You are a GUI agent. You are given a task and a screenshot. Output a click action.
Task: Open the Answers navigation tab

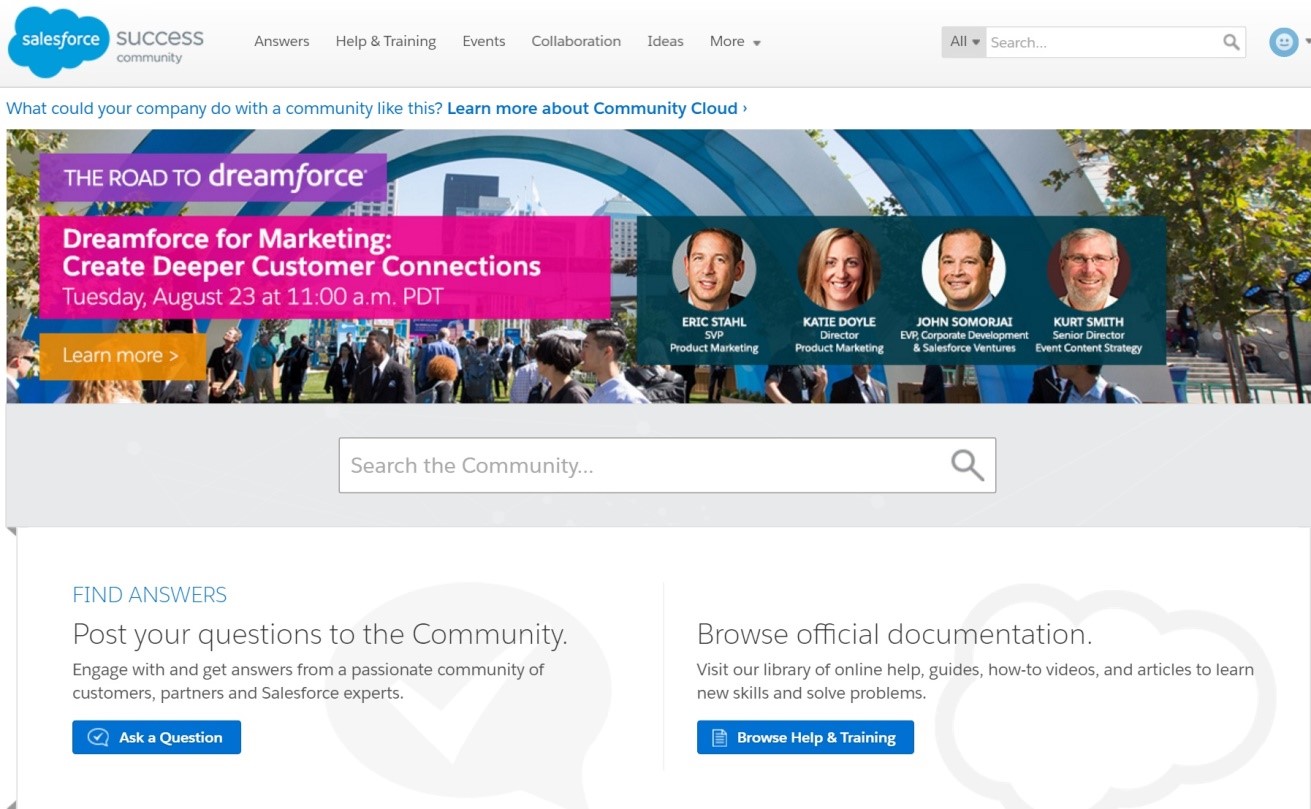pyautogui.click(x=281, y=41)
